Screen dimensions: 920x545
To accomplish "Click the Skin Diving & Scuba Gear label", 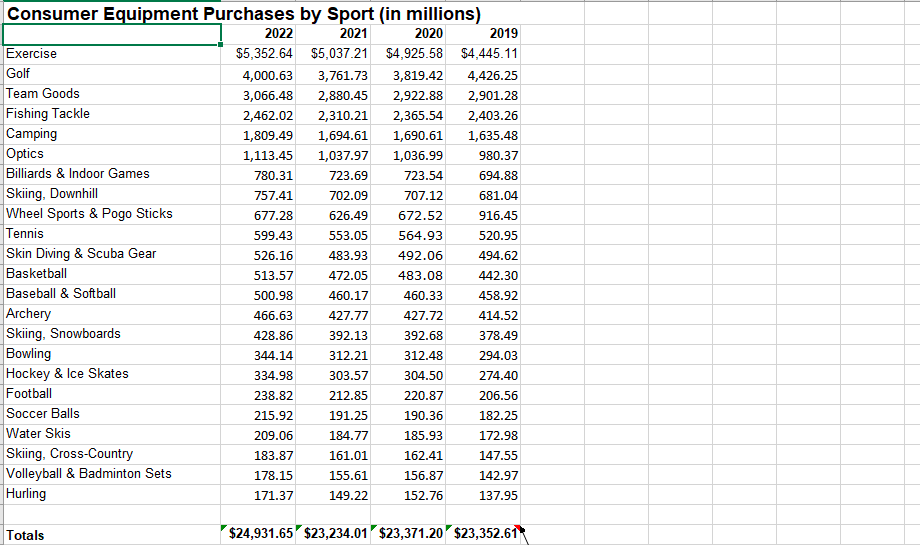I will tap(82, 253).
